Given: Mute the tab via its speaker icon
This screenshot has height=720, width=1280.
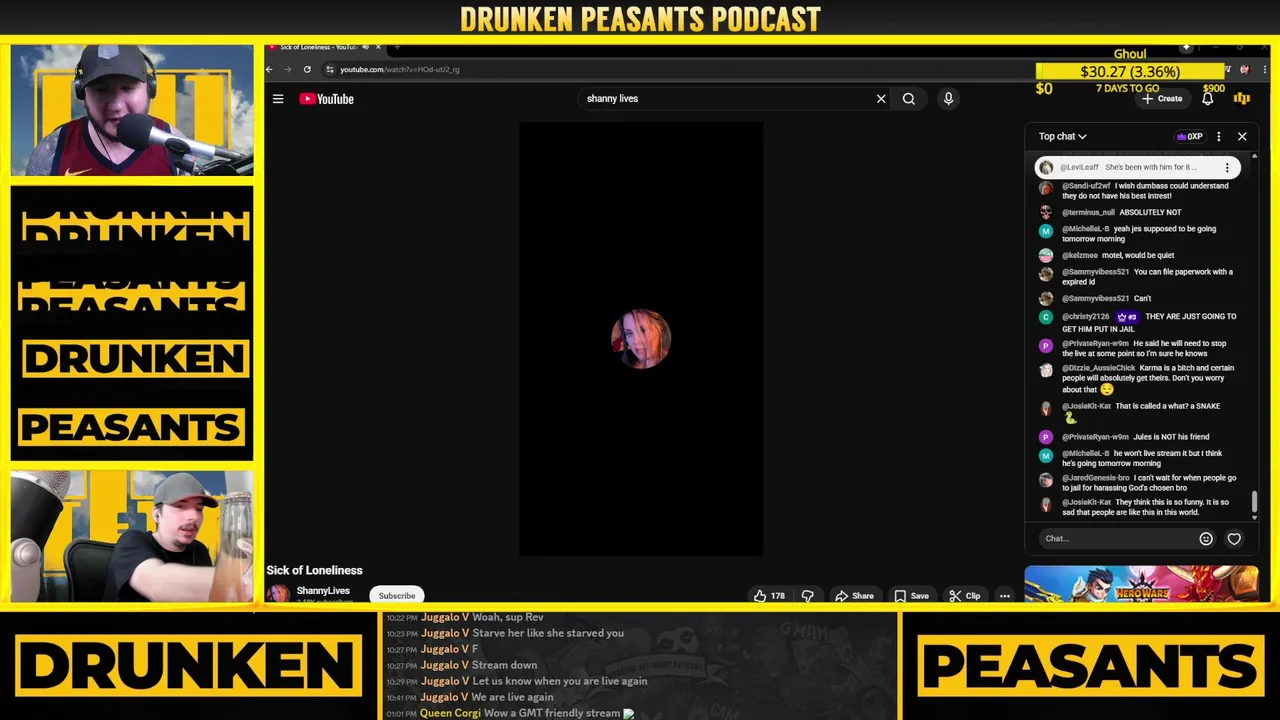Looking at the screenshot, I should [x=365, y=47].
